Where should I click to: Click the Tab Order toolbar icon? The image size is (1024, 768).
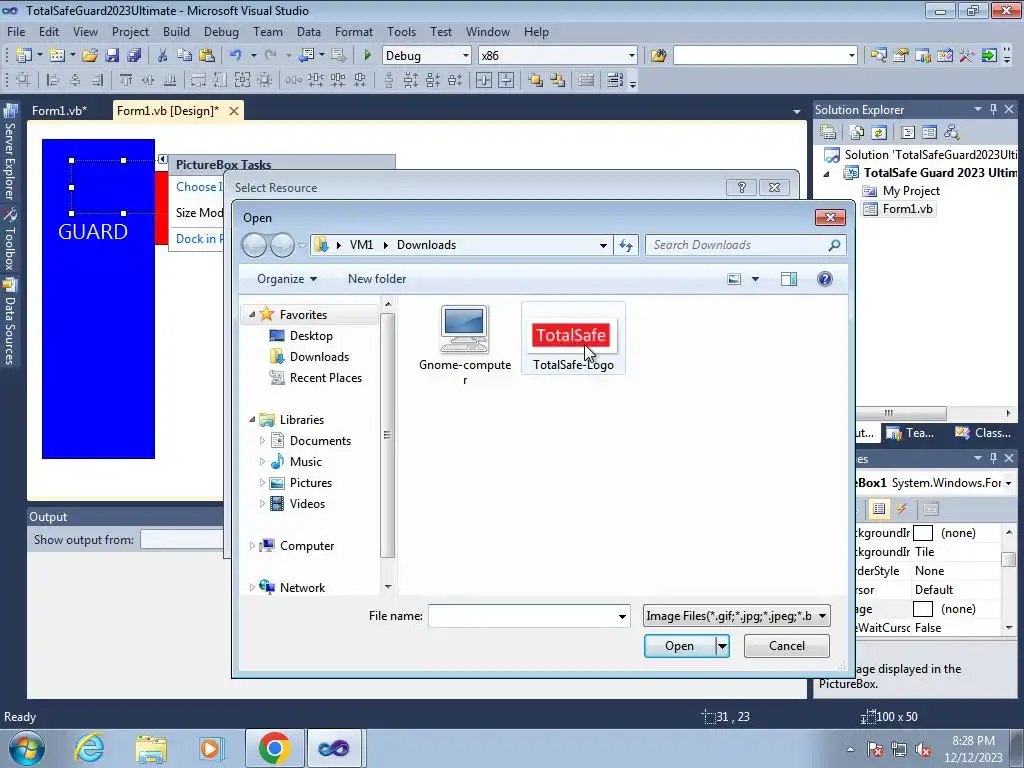tap(615, 80)
